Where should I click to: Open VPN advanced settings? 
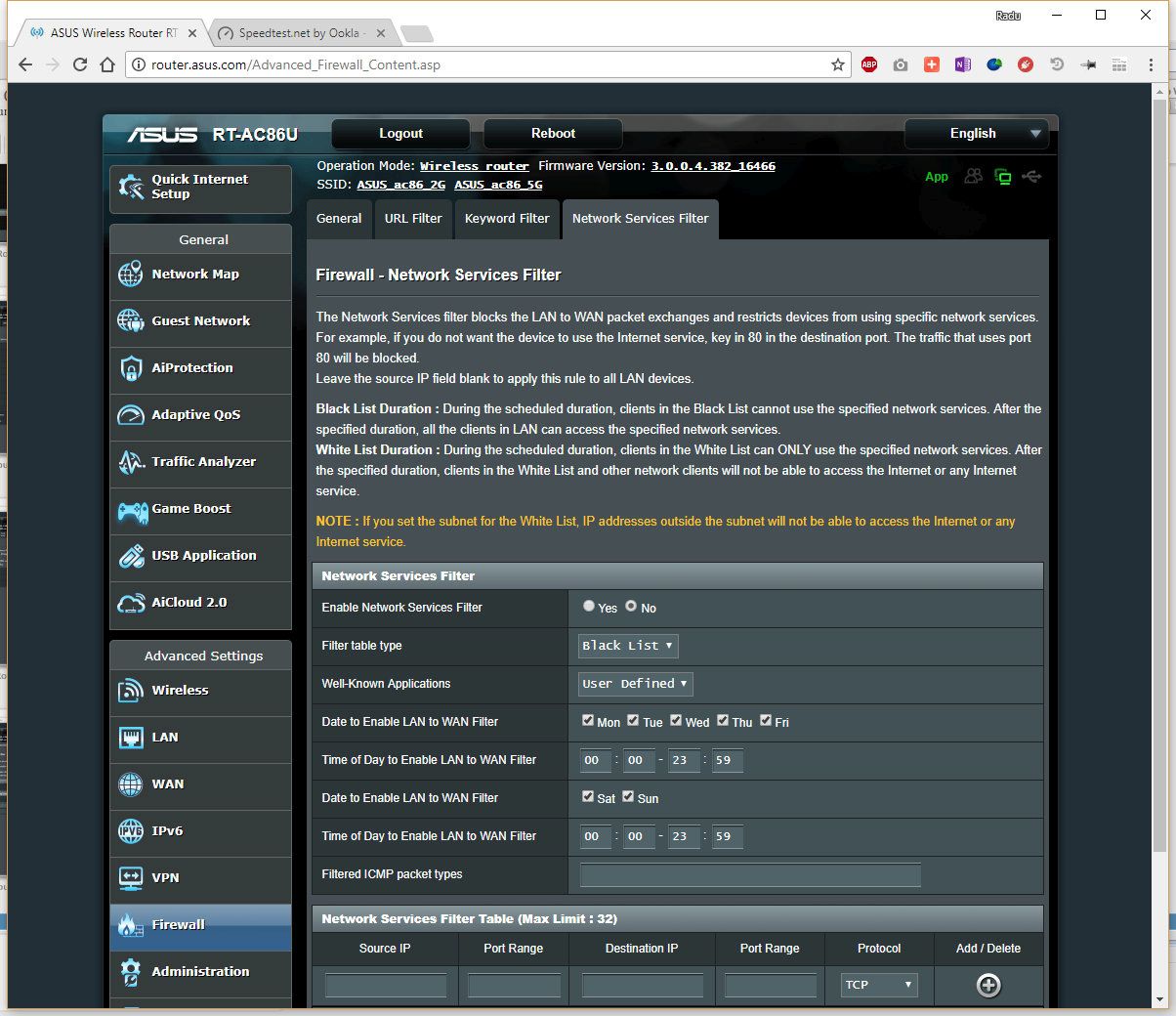click(x=200, y=878)
